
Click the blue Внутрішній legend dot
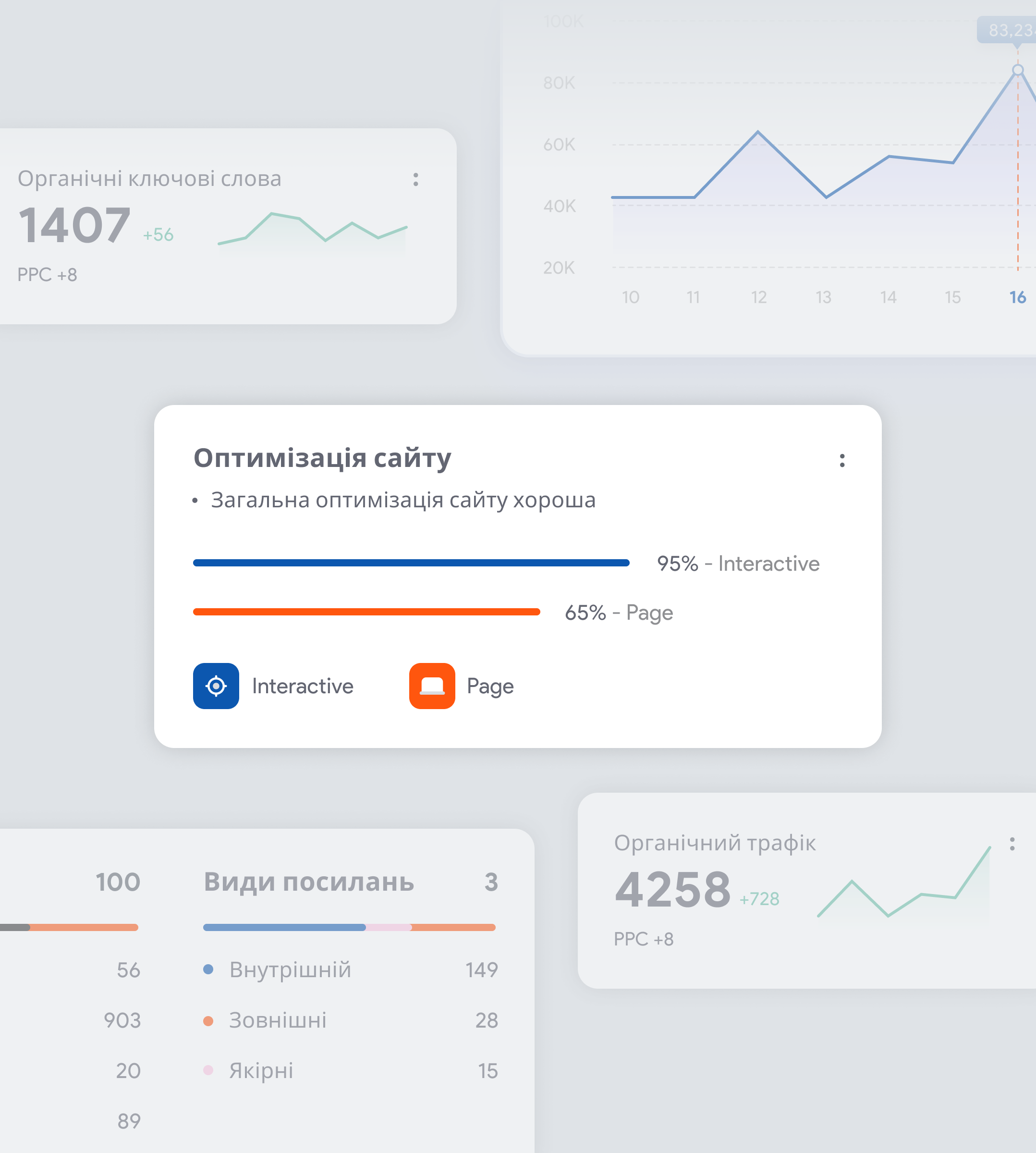[208, 969]
